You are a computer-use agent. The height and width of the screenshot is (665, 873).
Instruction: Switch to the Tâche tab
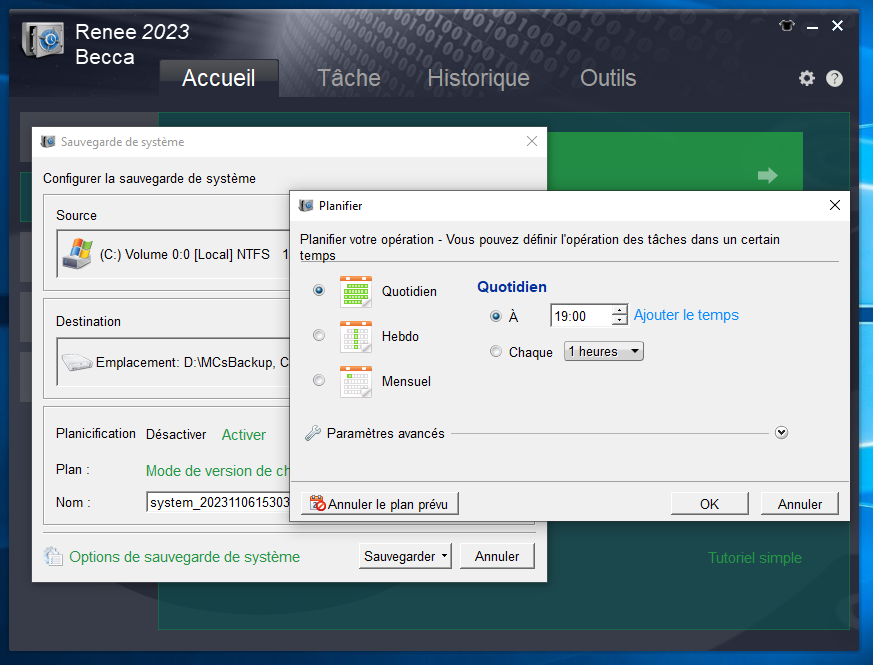[x=348, y=78]
